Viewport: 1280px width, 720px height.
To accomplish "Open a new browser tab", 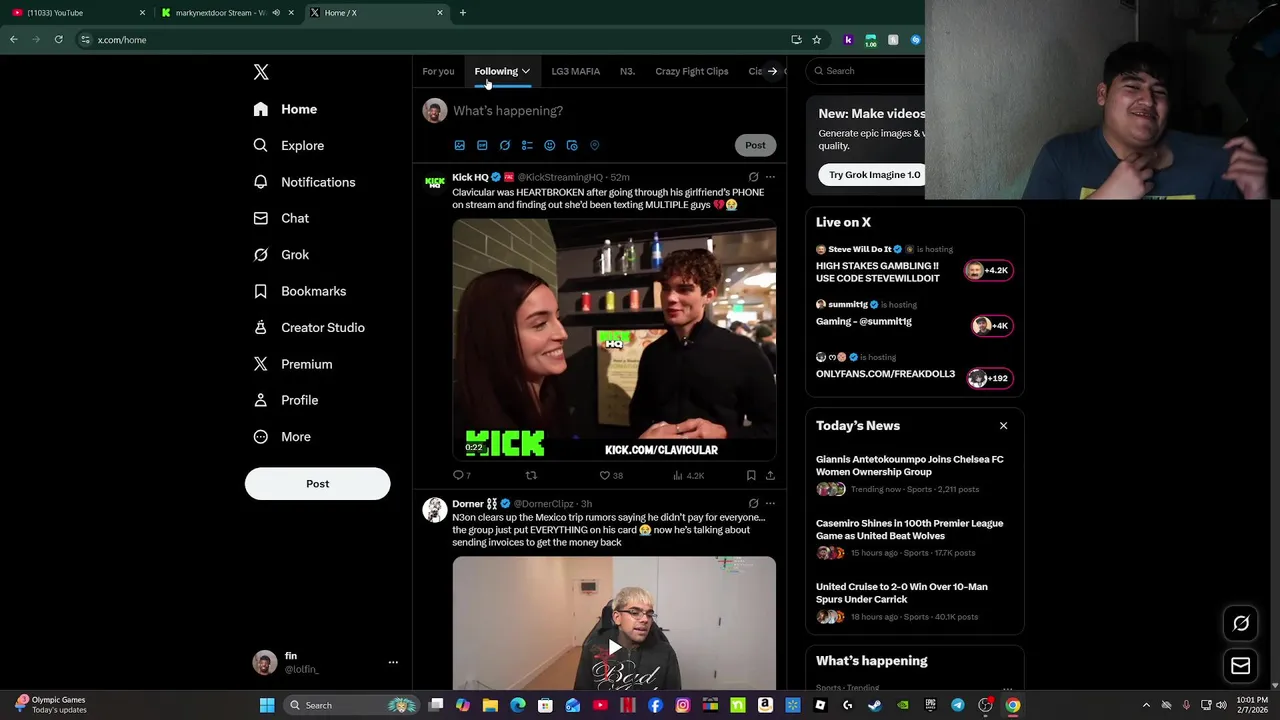I will tap(463, 13).
